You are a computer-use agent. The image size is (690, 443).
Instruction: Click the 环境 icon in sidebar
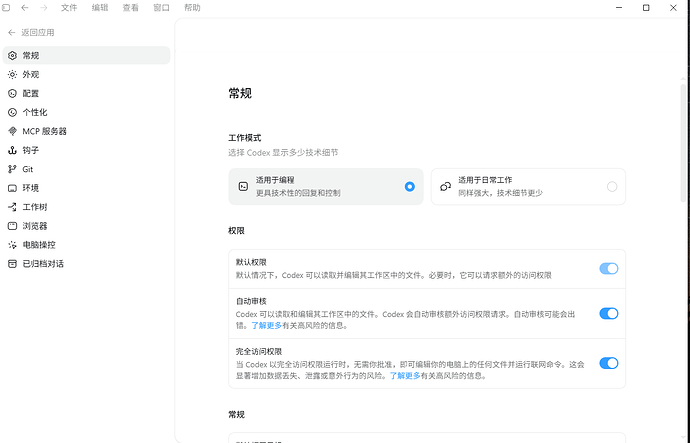pos(12,188)
